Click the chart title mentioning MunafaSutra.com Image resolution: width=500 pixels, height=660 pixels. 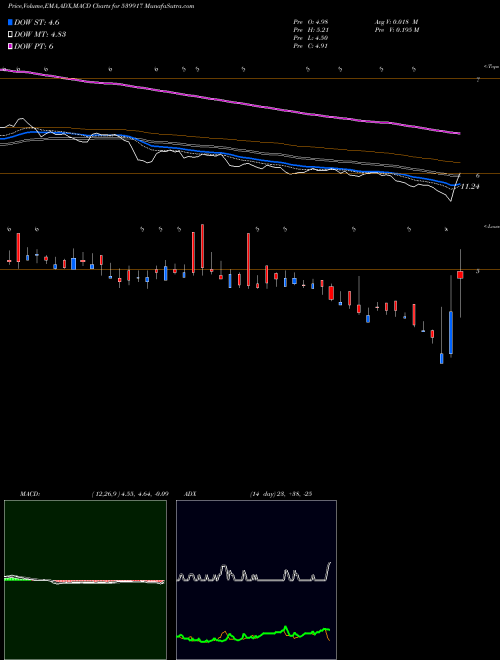(101, 6)
